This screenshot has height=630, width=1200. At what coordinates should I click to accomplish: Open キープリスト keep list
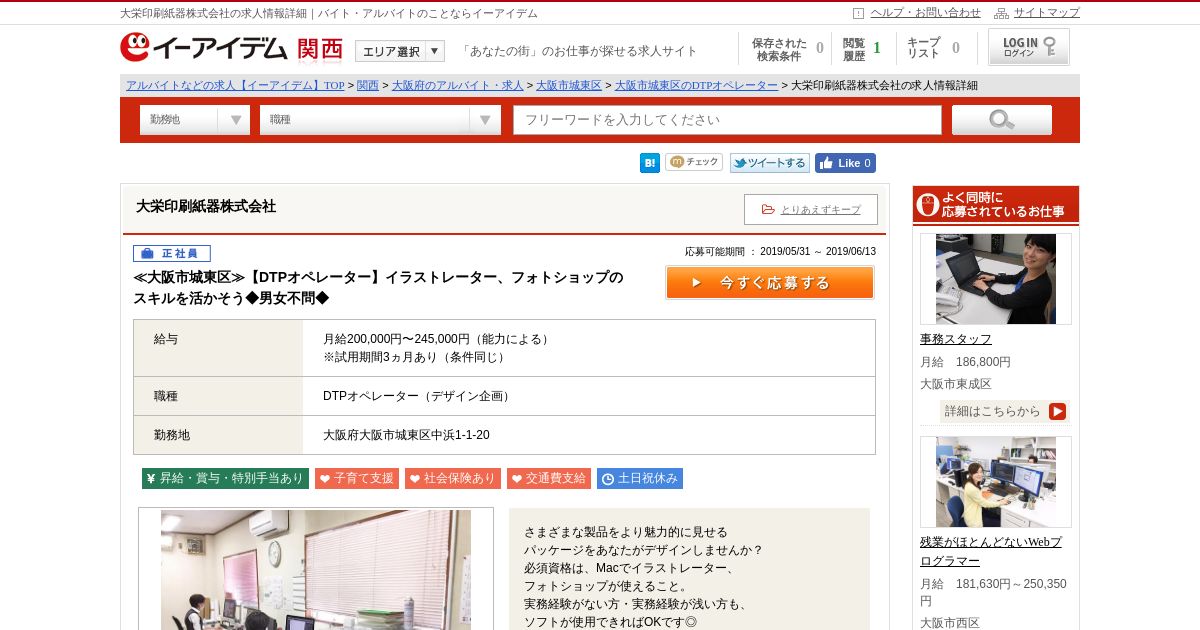[x=933, y=49]
